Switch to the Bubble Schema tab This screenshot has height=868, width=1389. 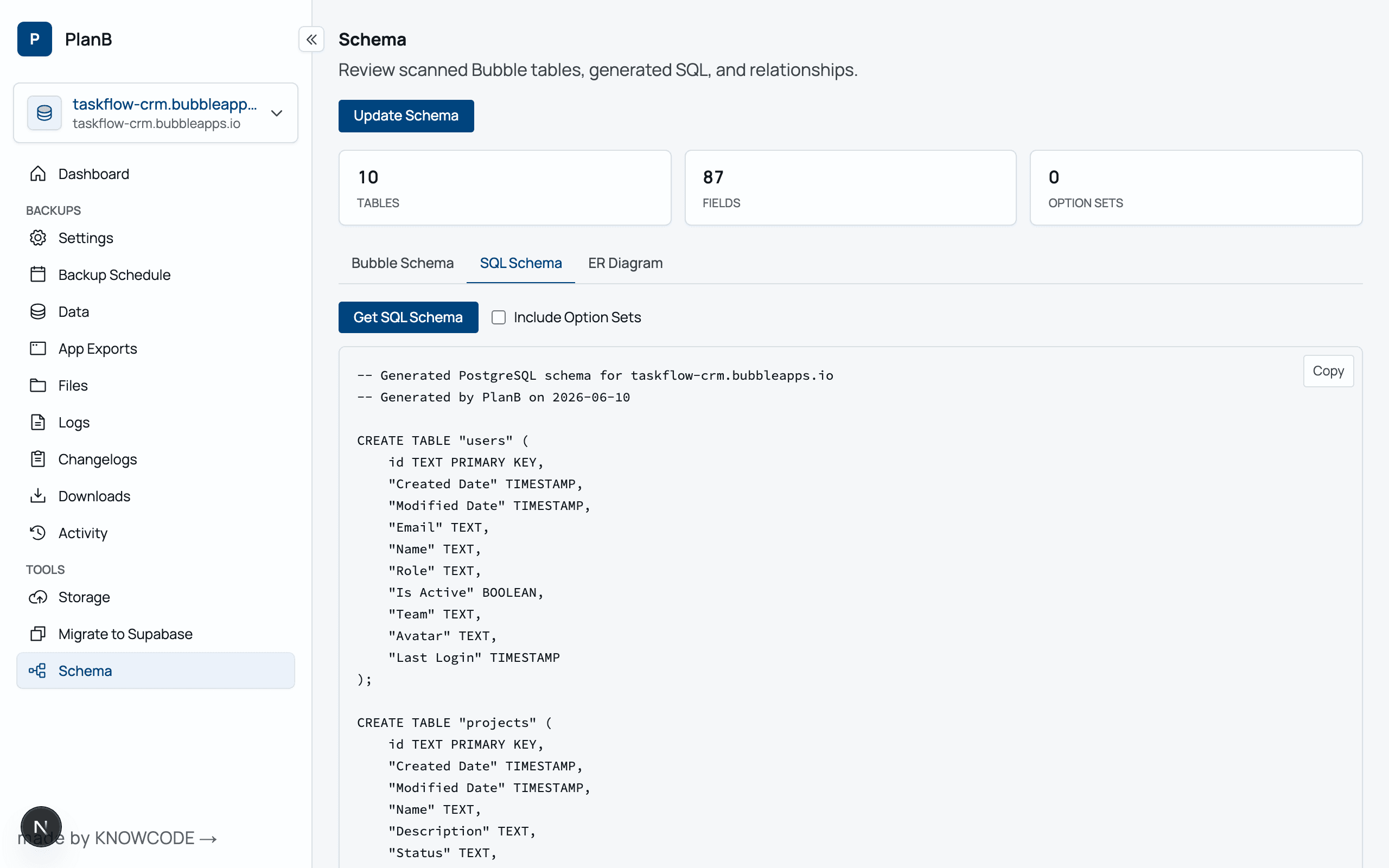[x=403, y=263]
